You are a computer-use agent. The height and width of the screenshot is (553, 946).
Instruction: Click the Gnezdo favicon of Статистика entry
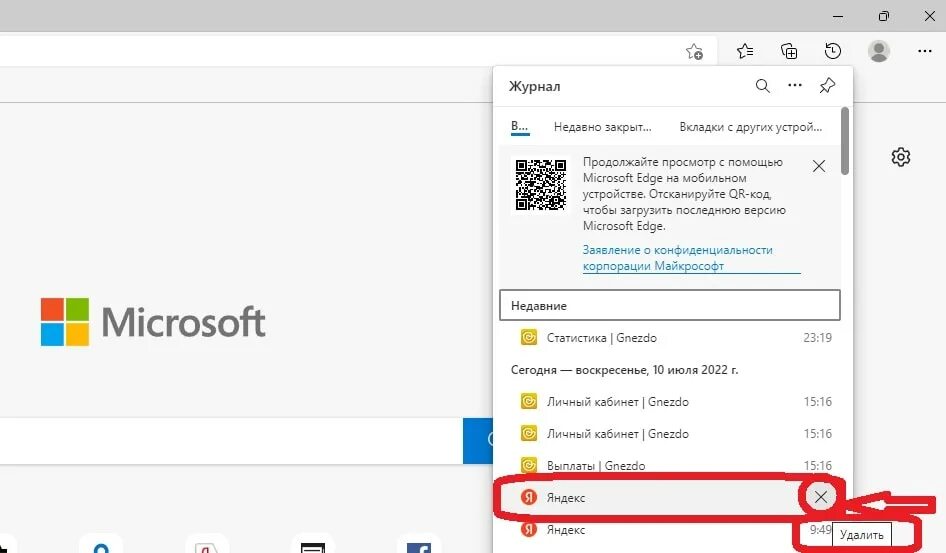[x=529, y=337]
